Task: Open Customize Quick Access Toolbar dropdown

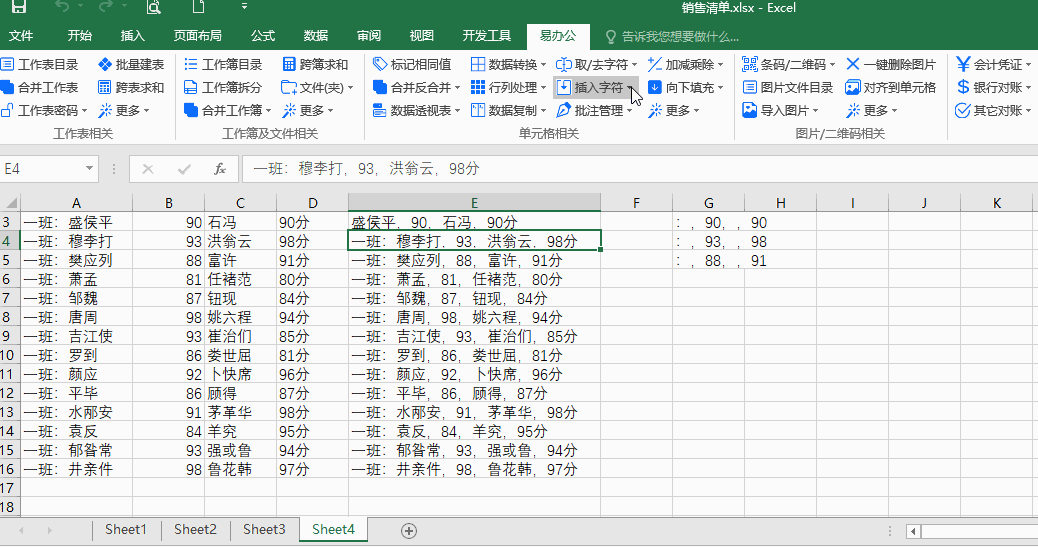Action: coord(244,7)
